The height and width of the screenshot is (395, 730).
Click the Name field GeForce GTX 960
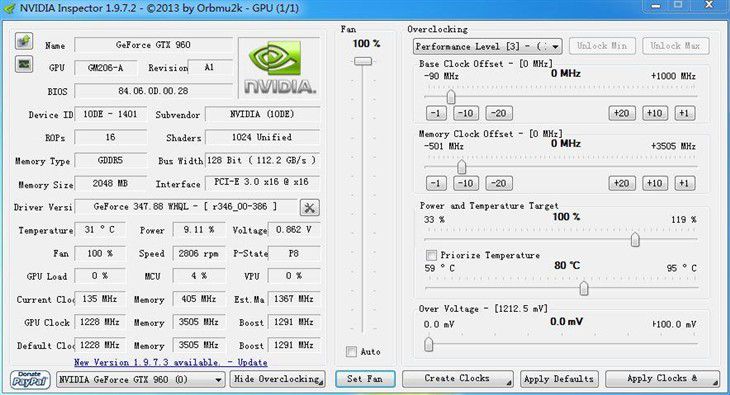point(153,45)
